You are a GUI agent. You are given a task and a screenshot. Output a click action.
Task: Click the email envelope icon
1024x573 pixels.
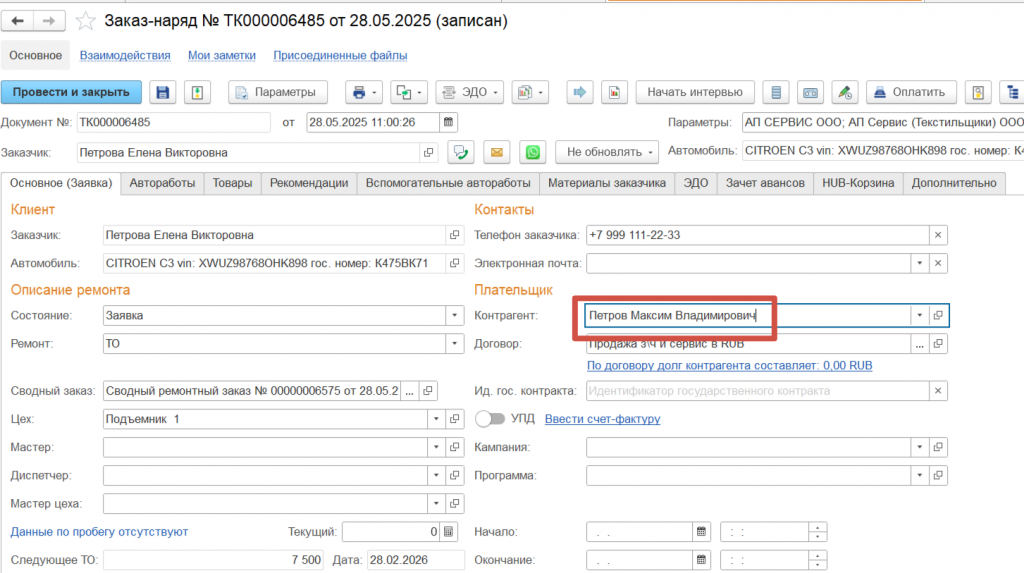coord(497,152)
